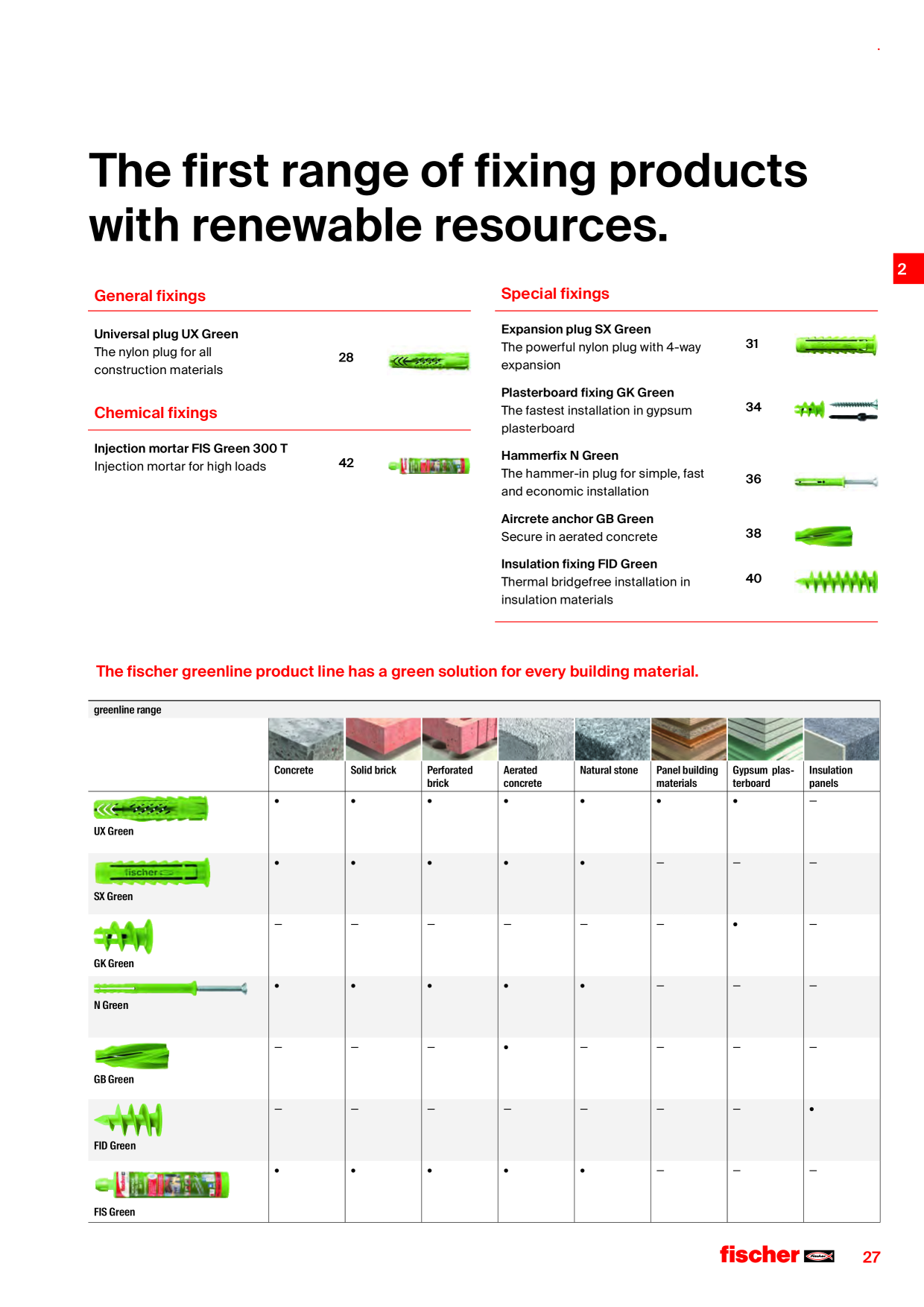
Task: Click the Chemical fixings heading
Action: (x=156, y=413)
